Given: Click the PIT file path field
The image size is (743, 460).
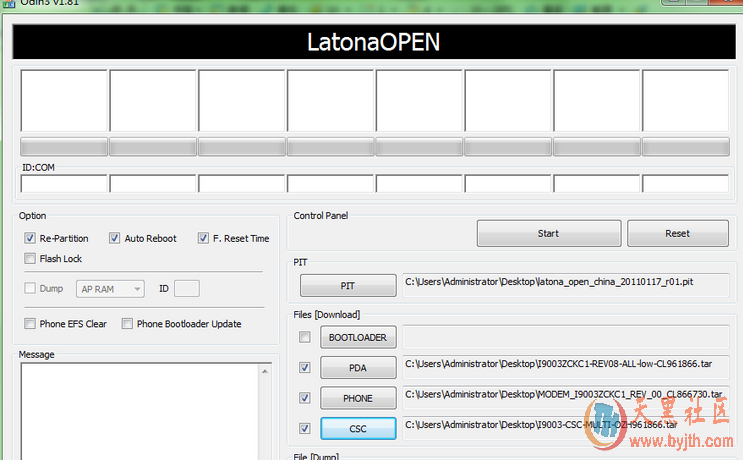Looking at the screenshot, I should (x=565, y=283).
